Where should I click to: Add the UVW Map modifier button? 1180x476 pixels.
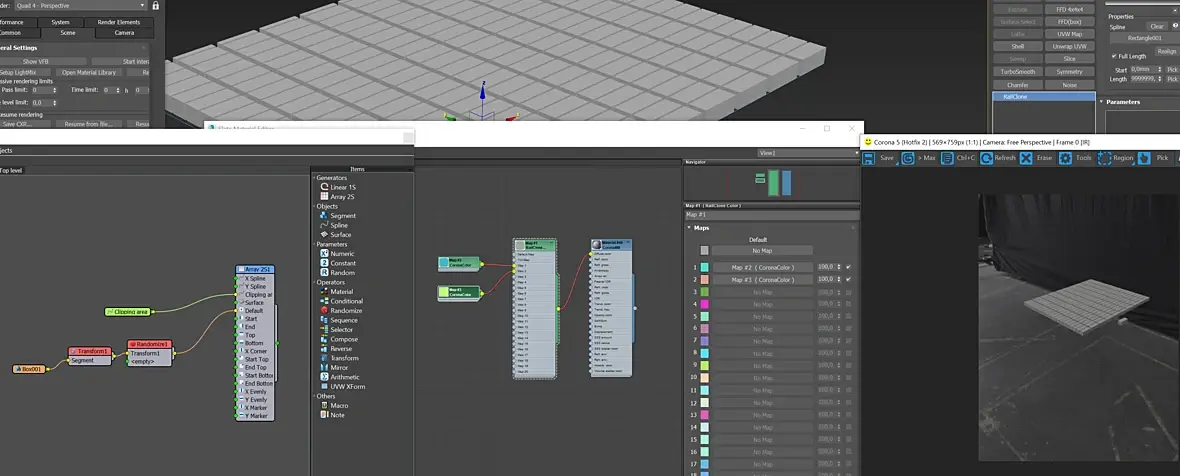1069,34
